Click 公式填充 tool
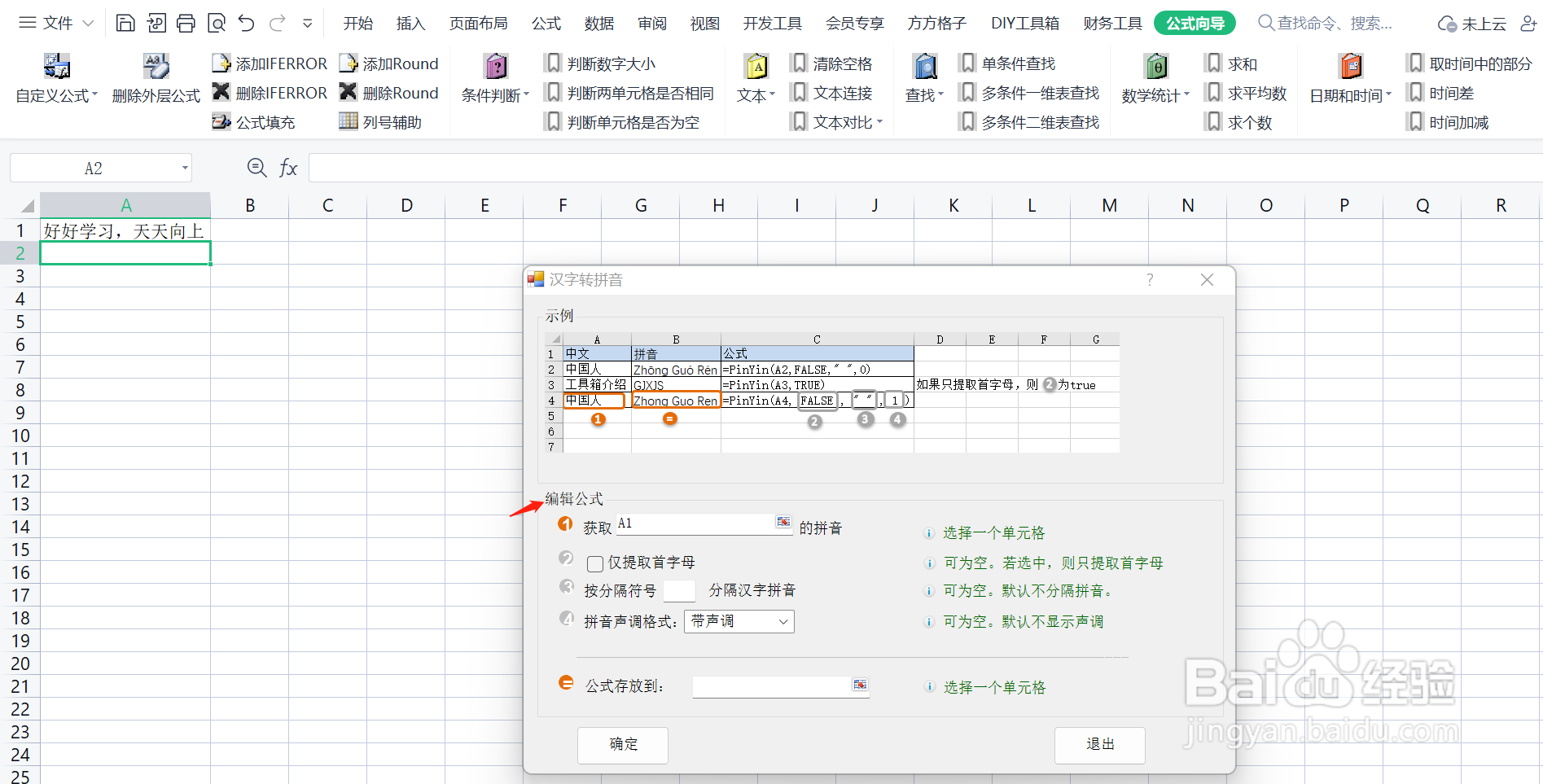The height and width of the screenshot is (784, 1543). 253,122
